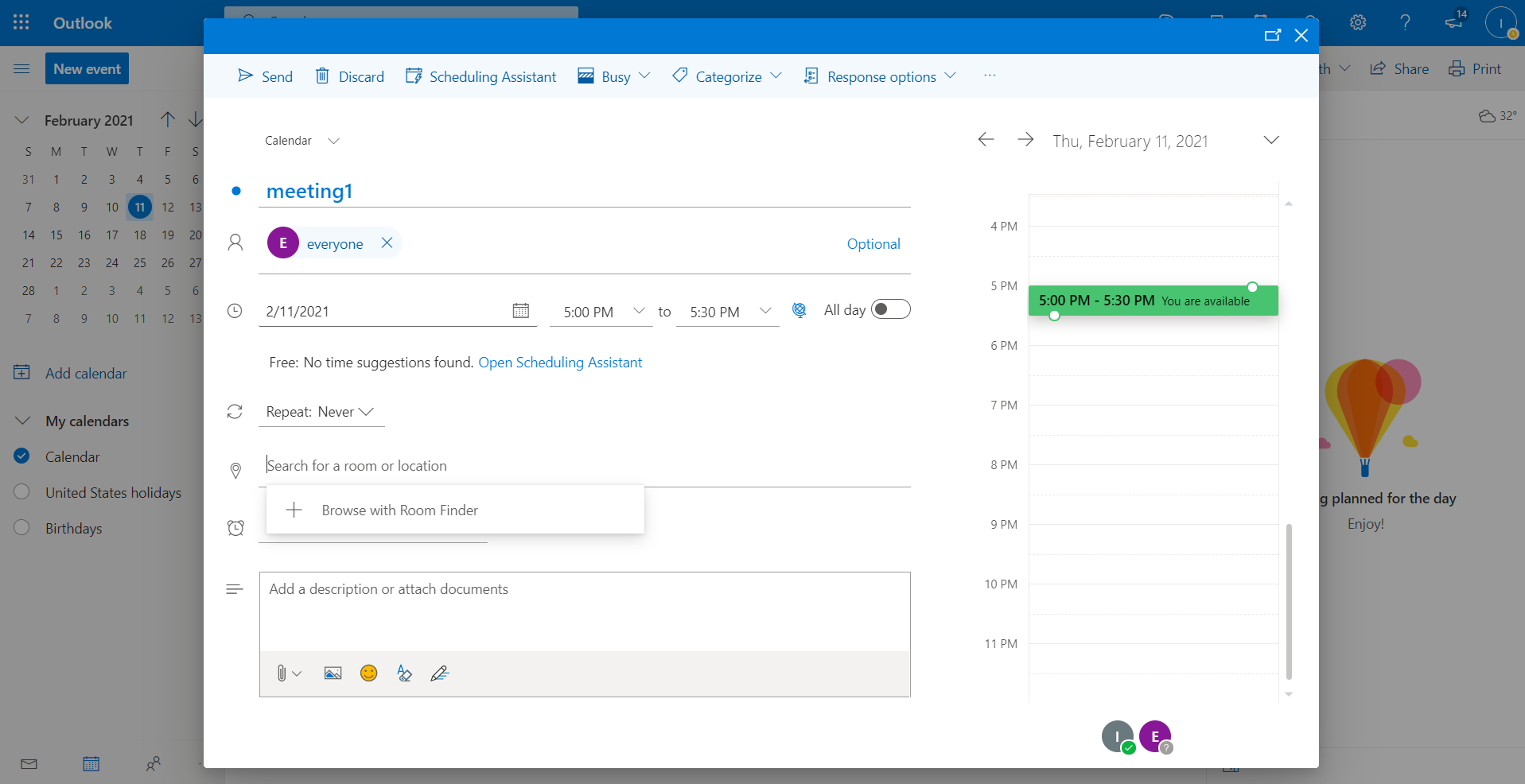This screenshot has width=1525, height=784.
Task: Click the description text area
Action: tap(584, 611)
